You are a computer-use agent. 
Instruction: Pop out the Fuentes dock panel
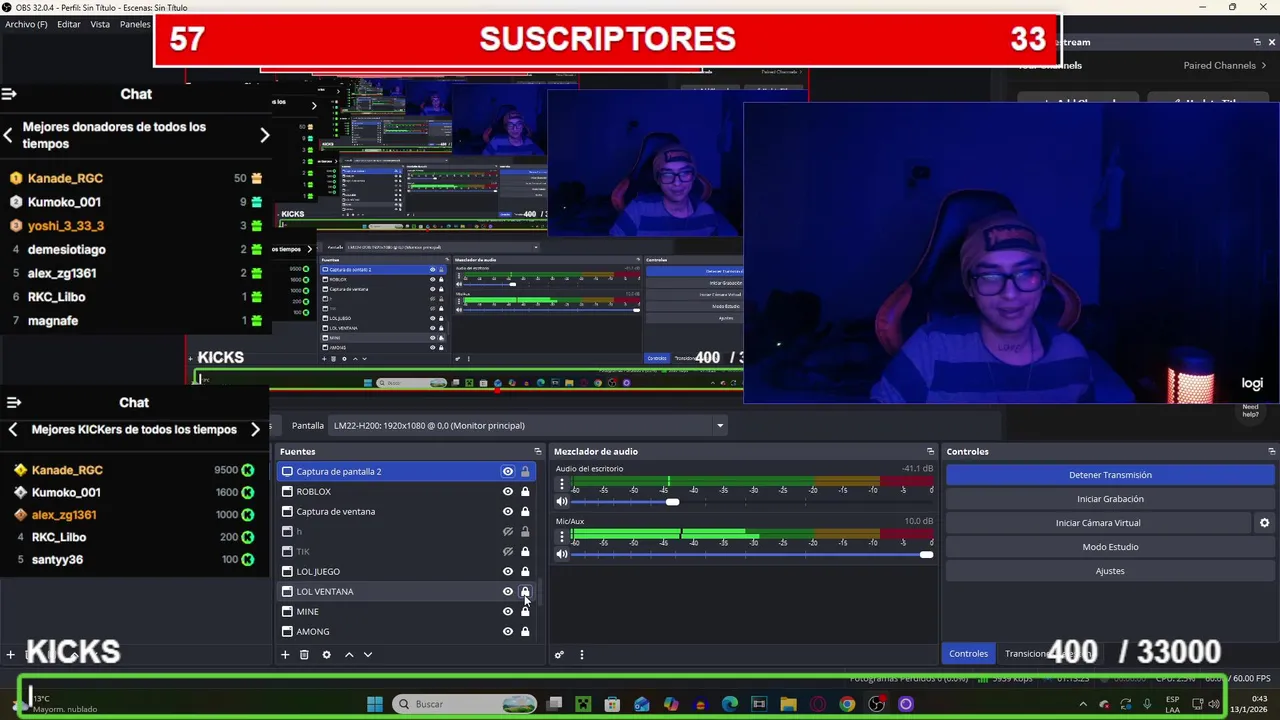[537, 452]
